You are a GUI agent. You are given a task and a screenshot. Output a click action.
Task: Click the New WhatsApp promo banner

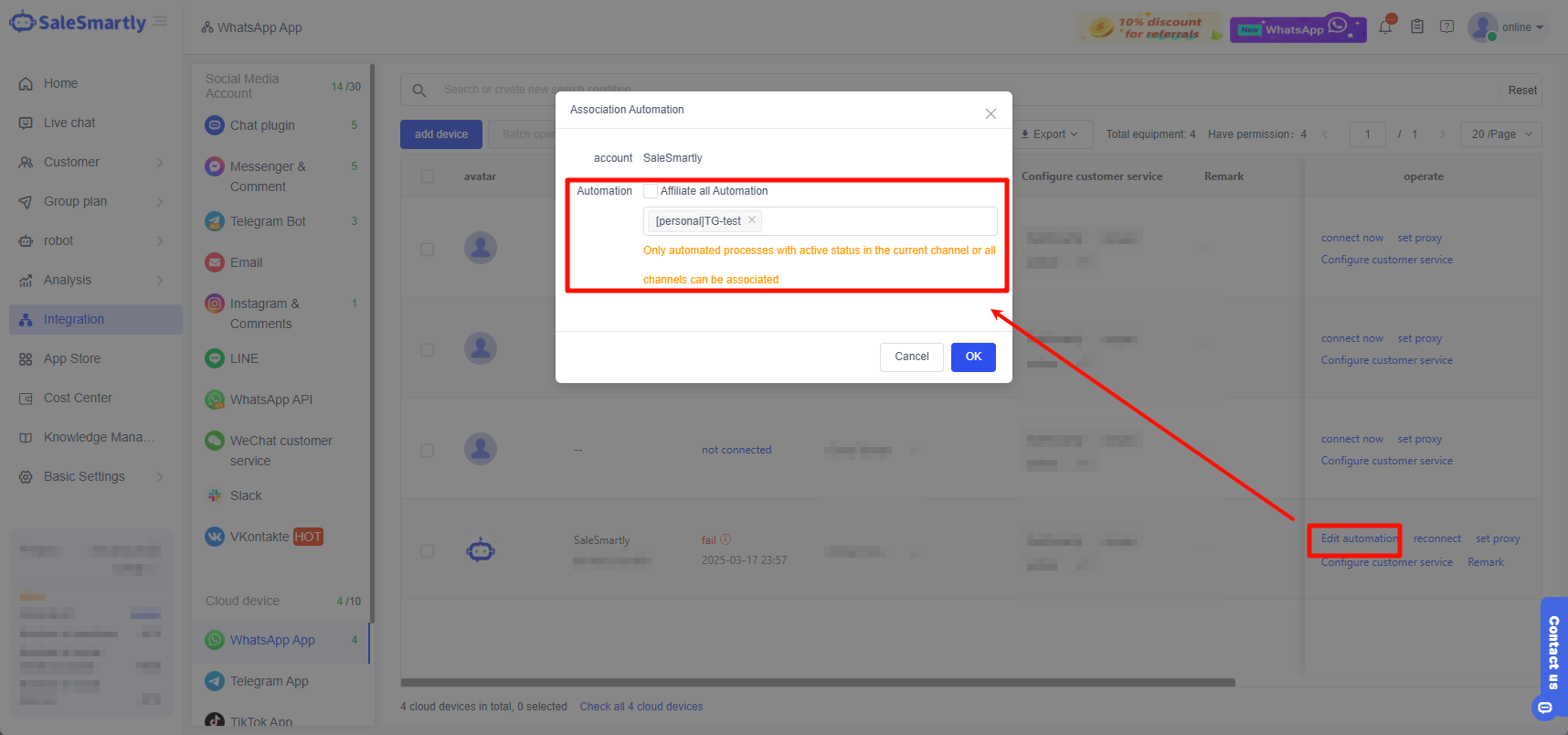[1298, 28]
